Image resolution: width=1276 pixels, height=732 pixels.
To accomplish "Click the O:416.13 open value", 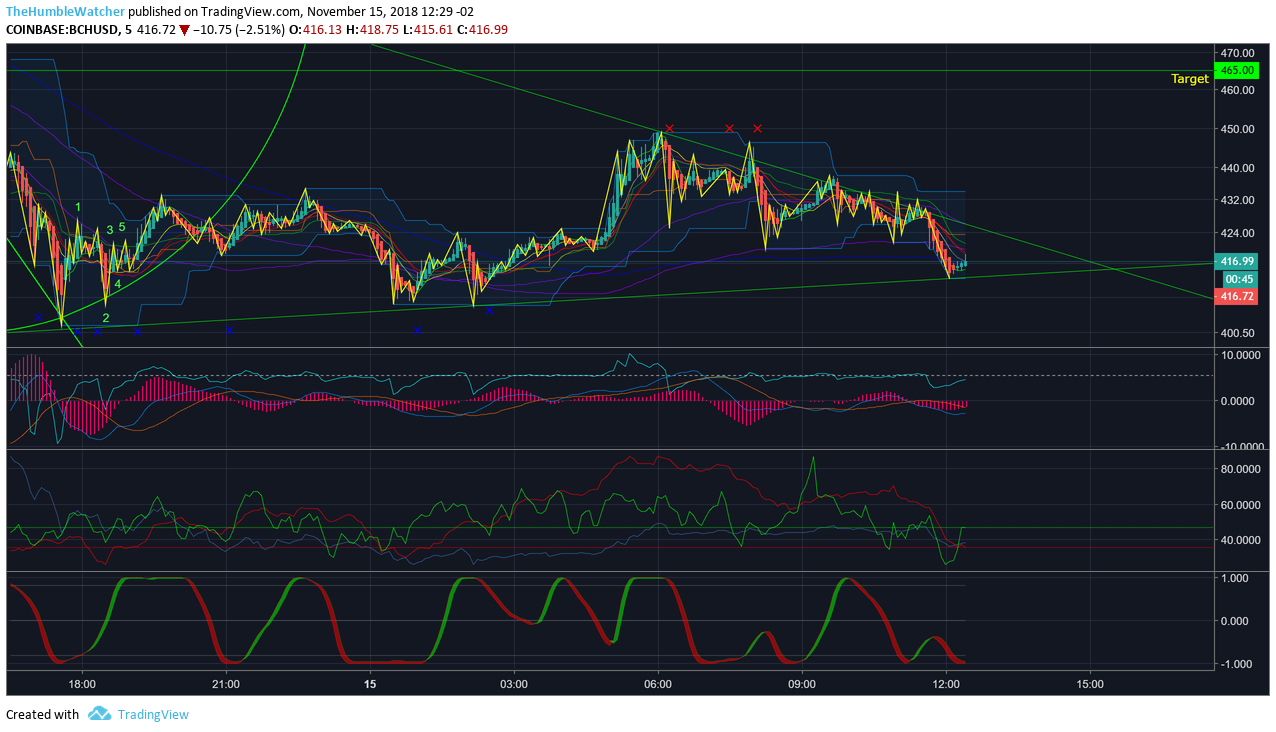I will click(314, 30).
